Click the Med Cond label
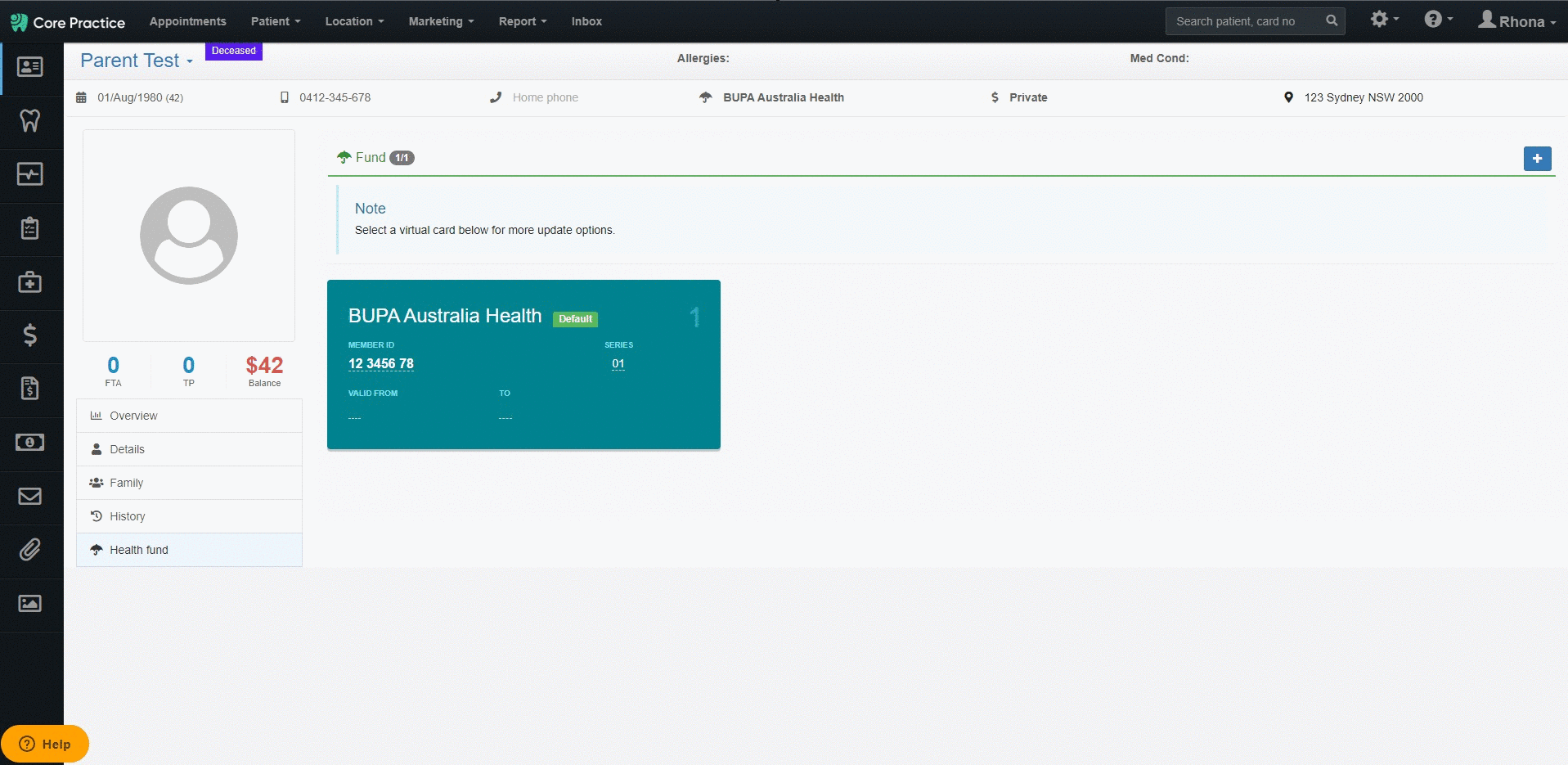Image resolution: width=1568 pixels, height=765 pixels. (1160, 58)
